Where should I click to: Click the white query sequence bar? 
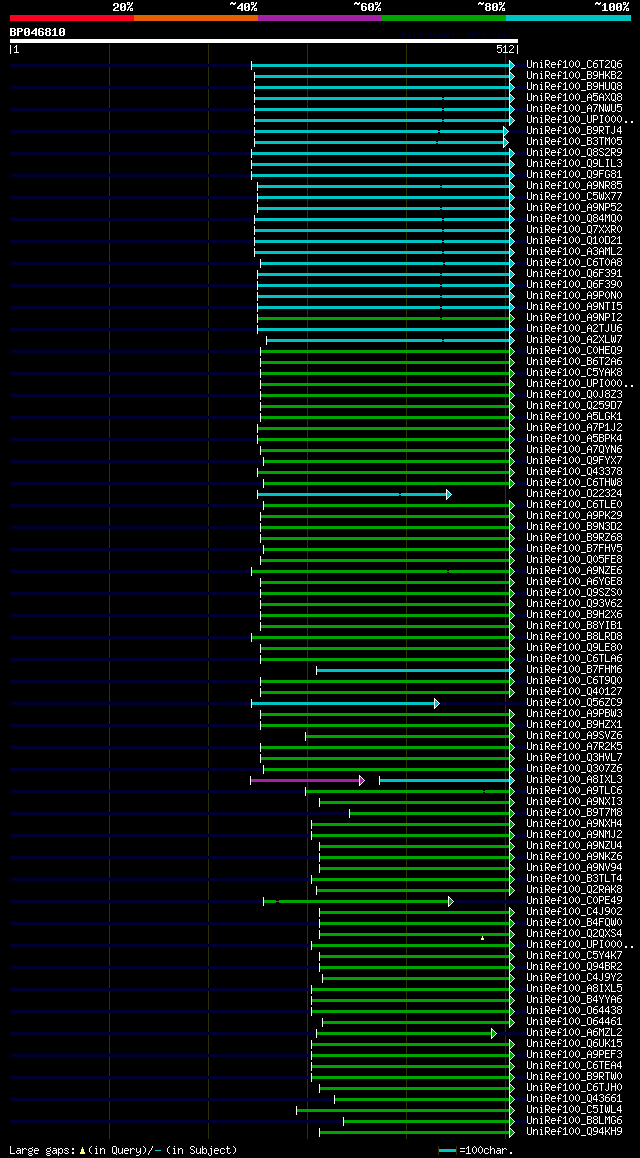coord(264,41)
